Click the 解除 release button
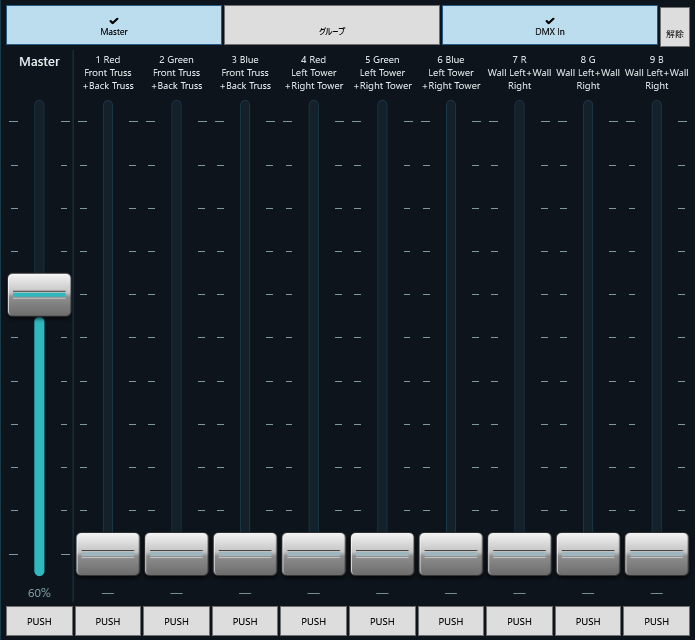The width and height of the screenshot is (696, 640). tap(675, 27)
